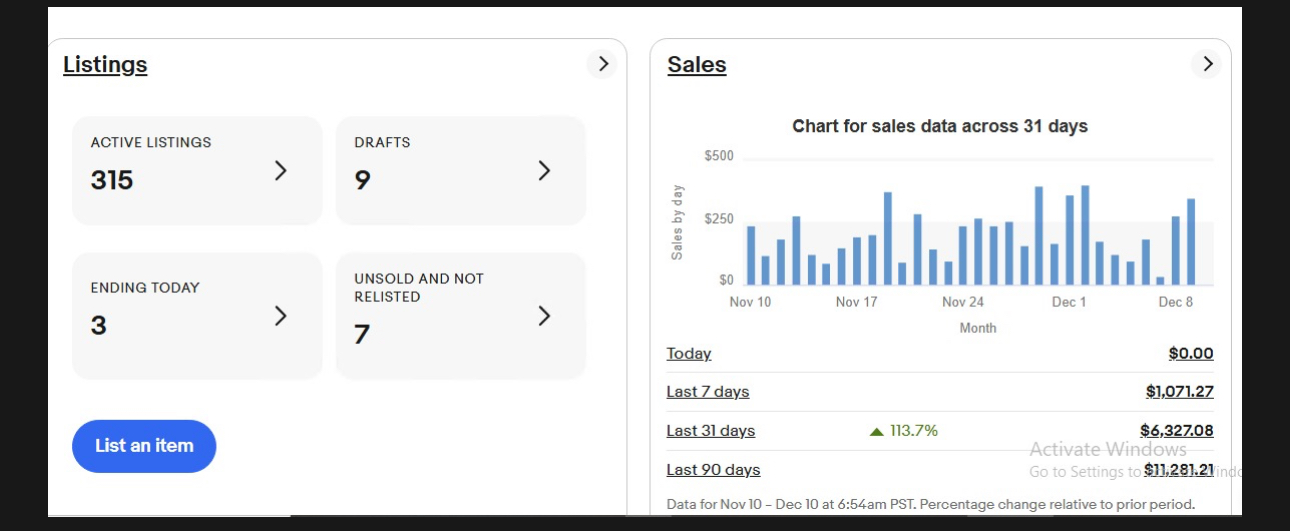Click the Active Listings count 315
This screenshot has height=531, width=1290.
pos(112,180)
